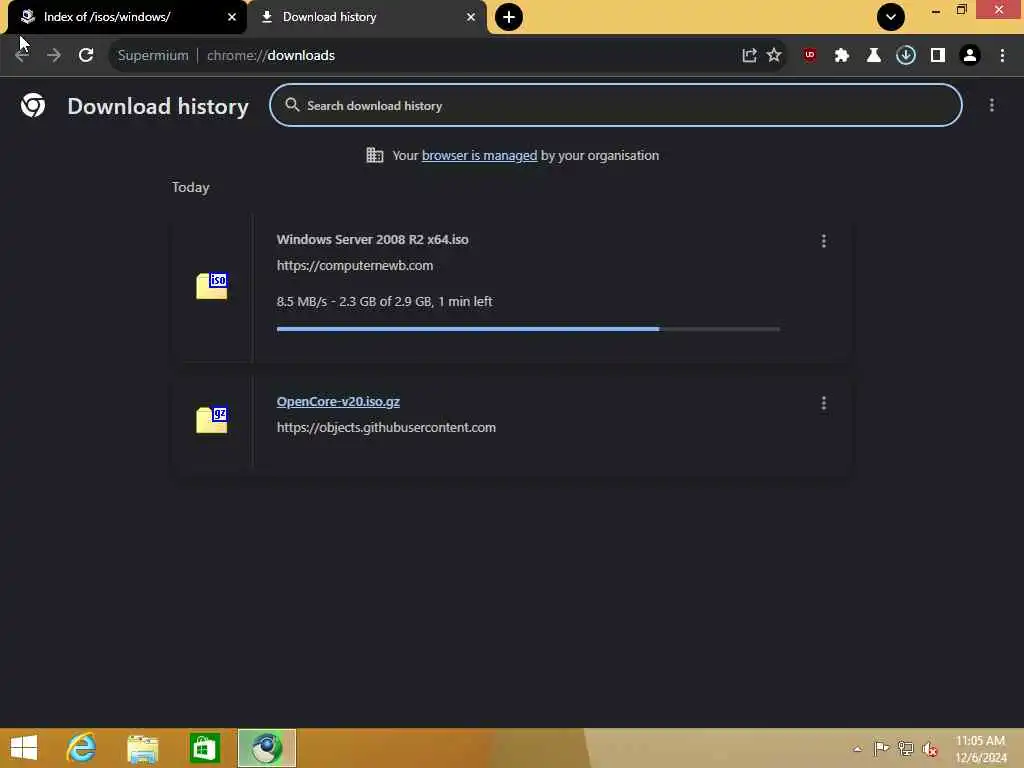The image size is (1024, 768).
Task: Open the Windows Start button
Action: tap(24, 748)
